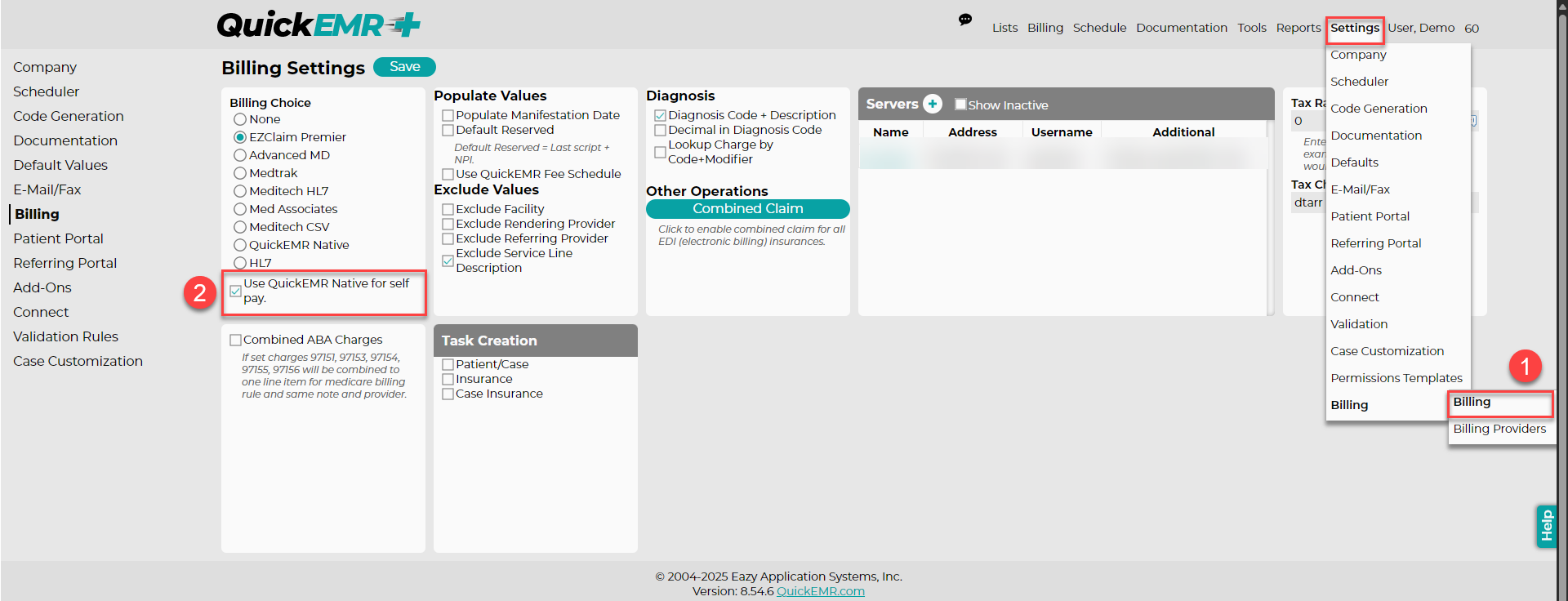1568x601 pixels.
Task: Select QuickEMR Native billing option
Action: click(240, 245)
